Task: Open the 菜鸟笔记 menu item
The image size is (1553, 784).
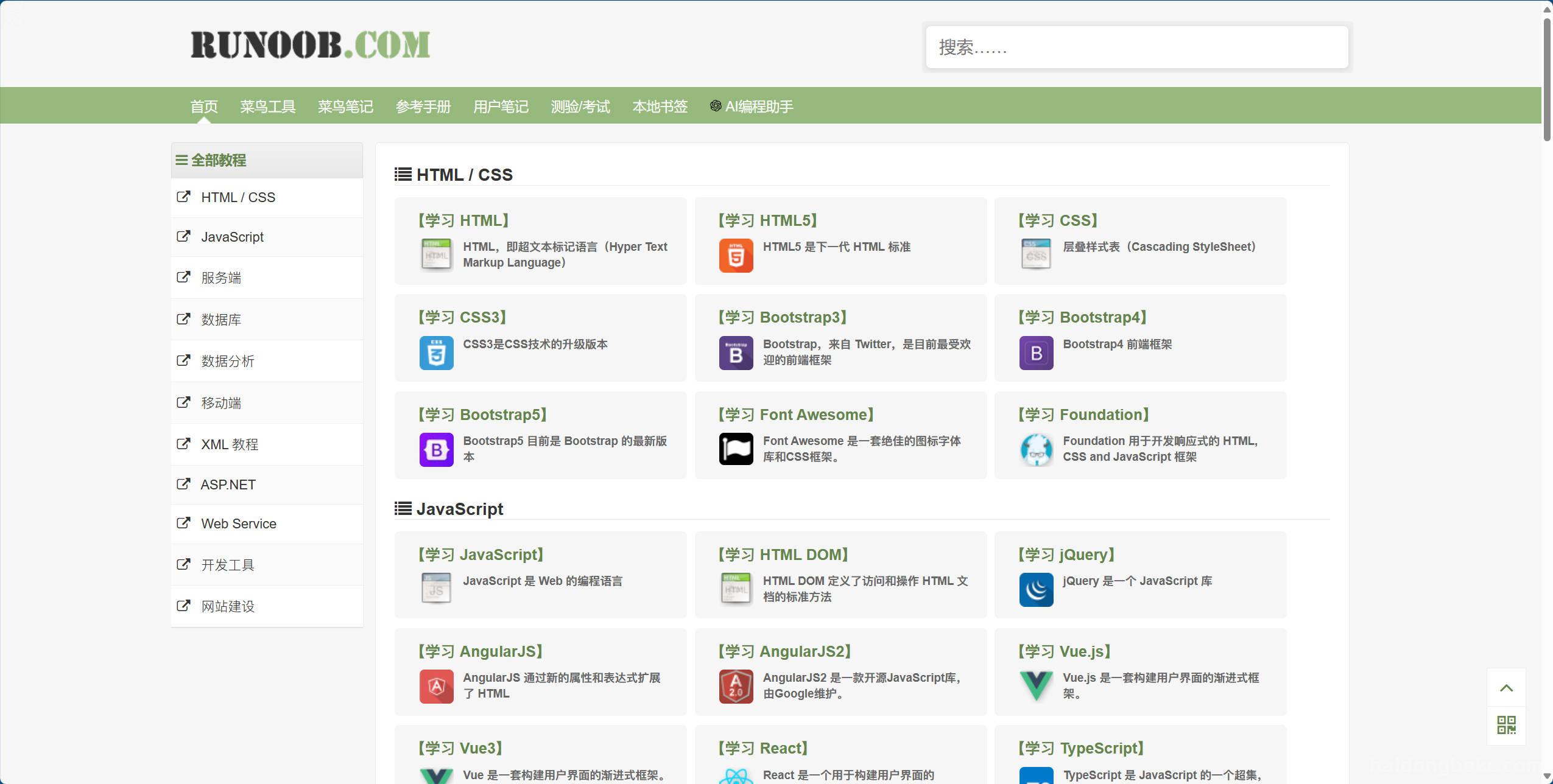Action: click(345, 107)
